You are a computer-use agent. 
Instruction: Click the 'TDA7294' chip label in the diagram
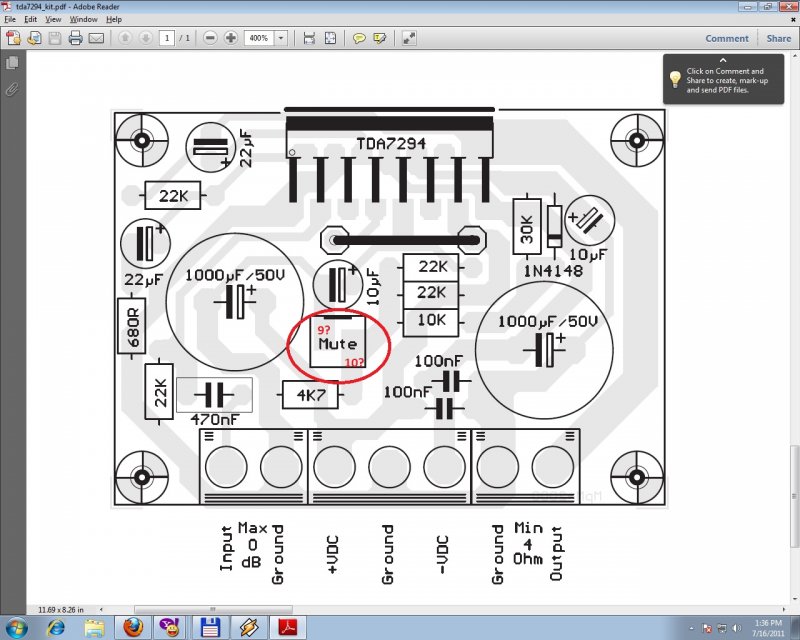coord(391,143)
